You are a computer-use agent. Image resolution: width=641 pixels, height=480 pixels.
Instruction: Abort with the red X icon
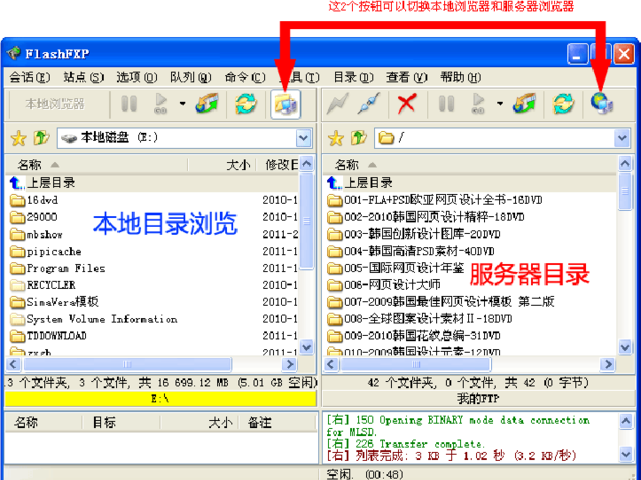[x=407, y=104]
